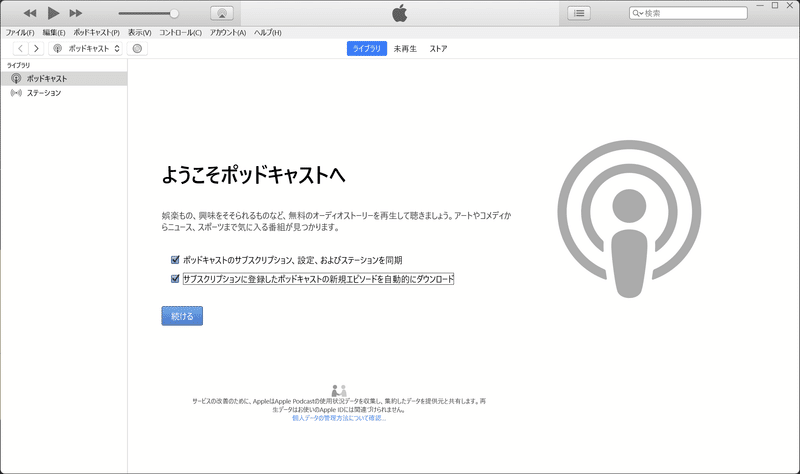Click the ライブラリ sidebar header
Viewport: 800px width, 474px height.
[x=18, y=65]
